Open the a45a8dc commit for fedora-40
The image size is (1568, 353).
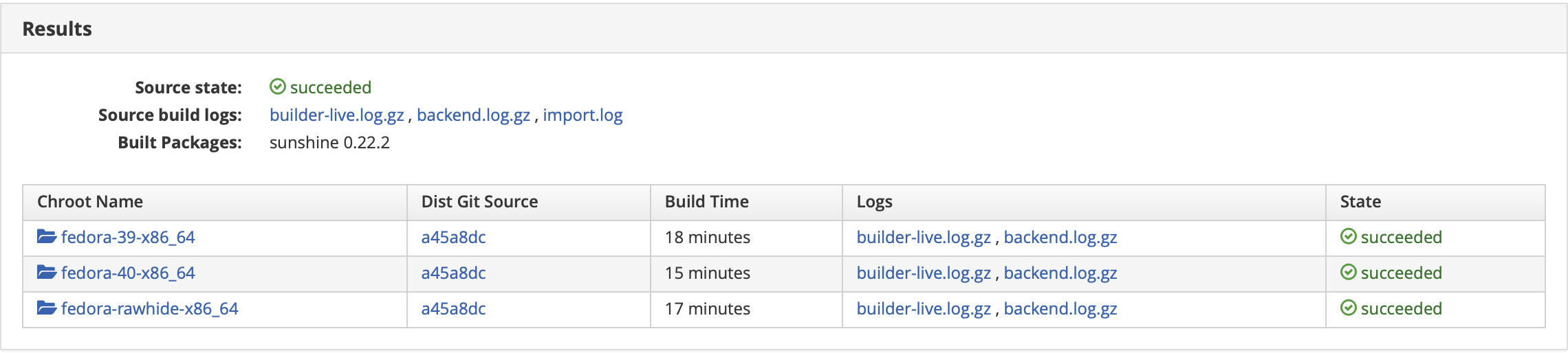click(453, 273)
